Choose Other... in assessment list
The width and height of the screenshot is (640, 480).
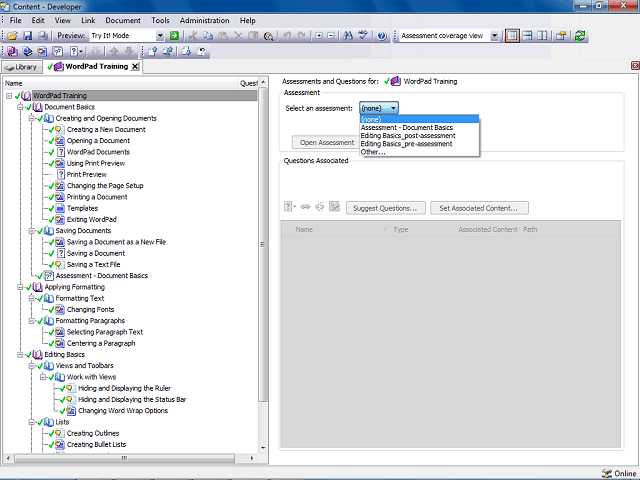pyautogui.click(x=419, y=152)
